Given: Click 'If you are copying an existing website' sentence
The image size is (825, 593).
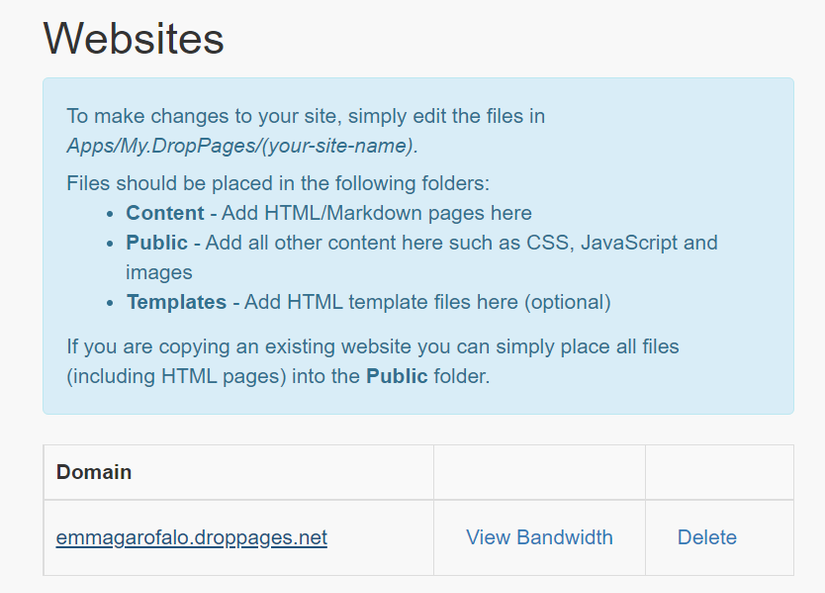Looking at the screenshot, I should pos(372,348).
